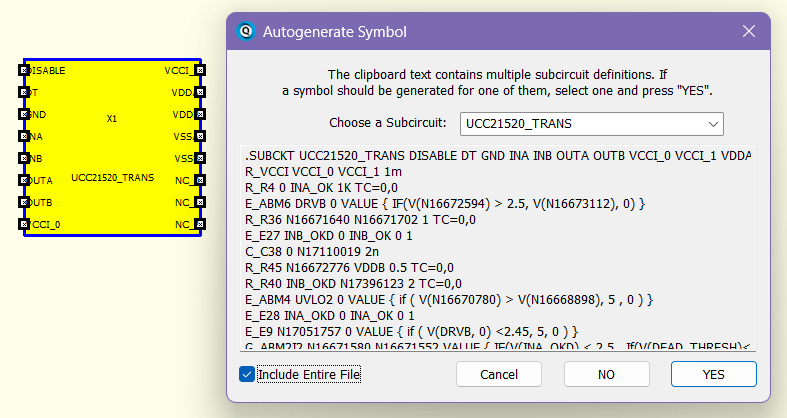
Task: Click the .SUBCKT definition line in netlist
Action: 498,156
